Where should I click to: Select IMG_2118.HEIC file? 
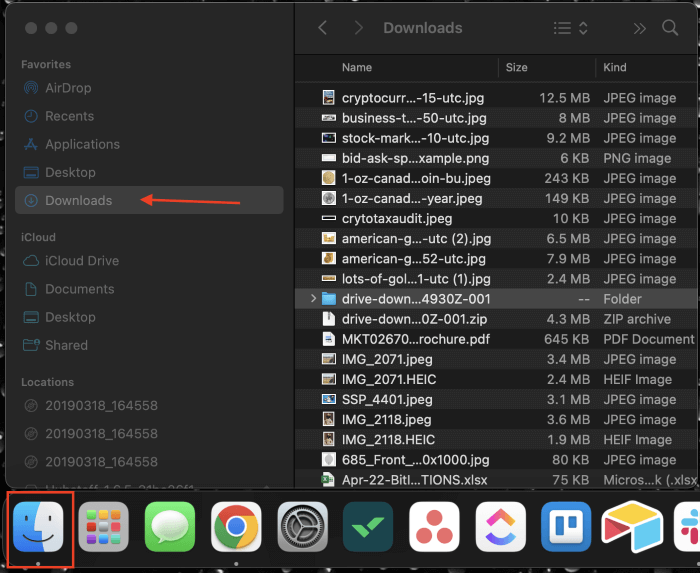(496, 439)
